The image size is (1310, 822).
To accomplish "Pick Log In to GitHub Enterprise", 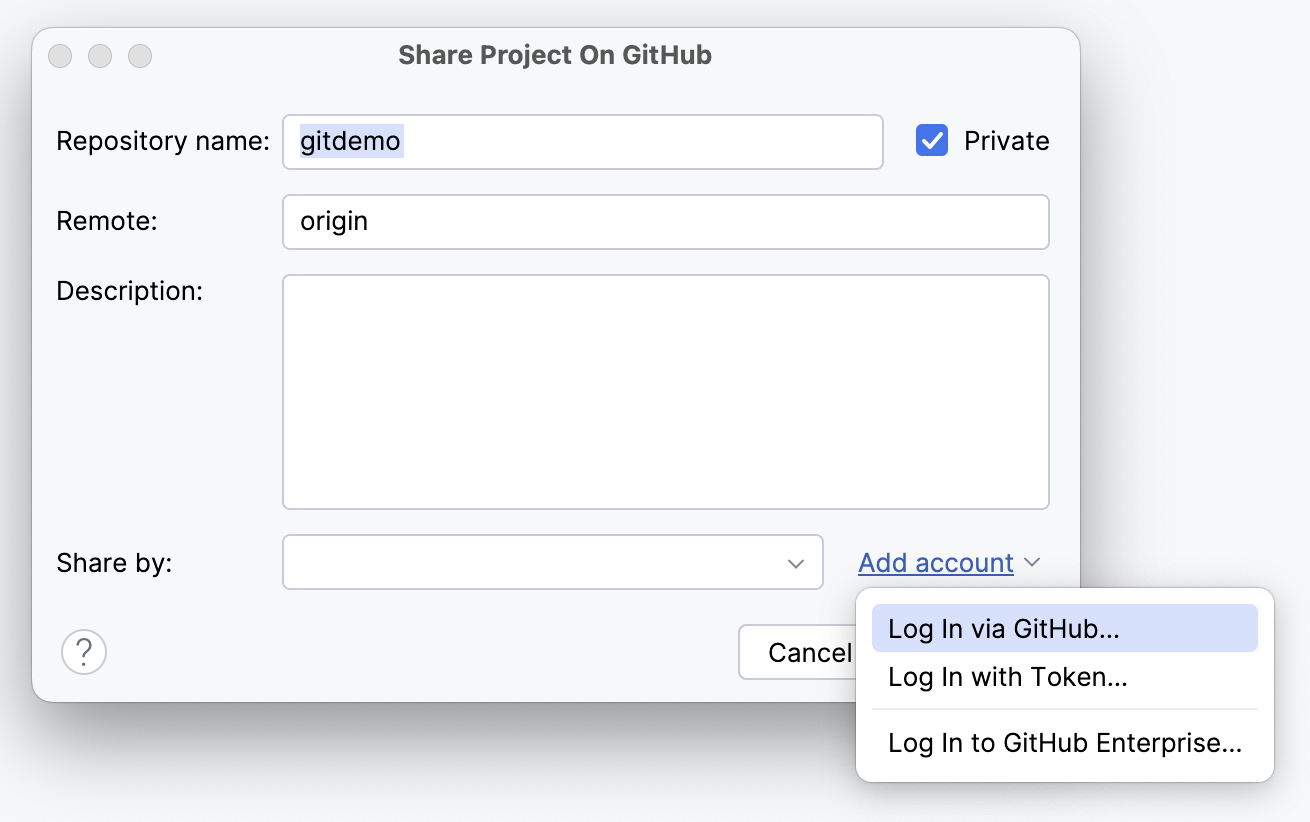I will pyautogui.click(x=1063, y=743).
